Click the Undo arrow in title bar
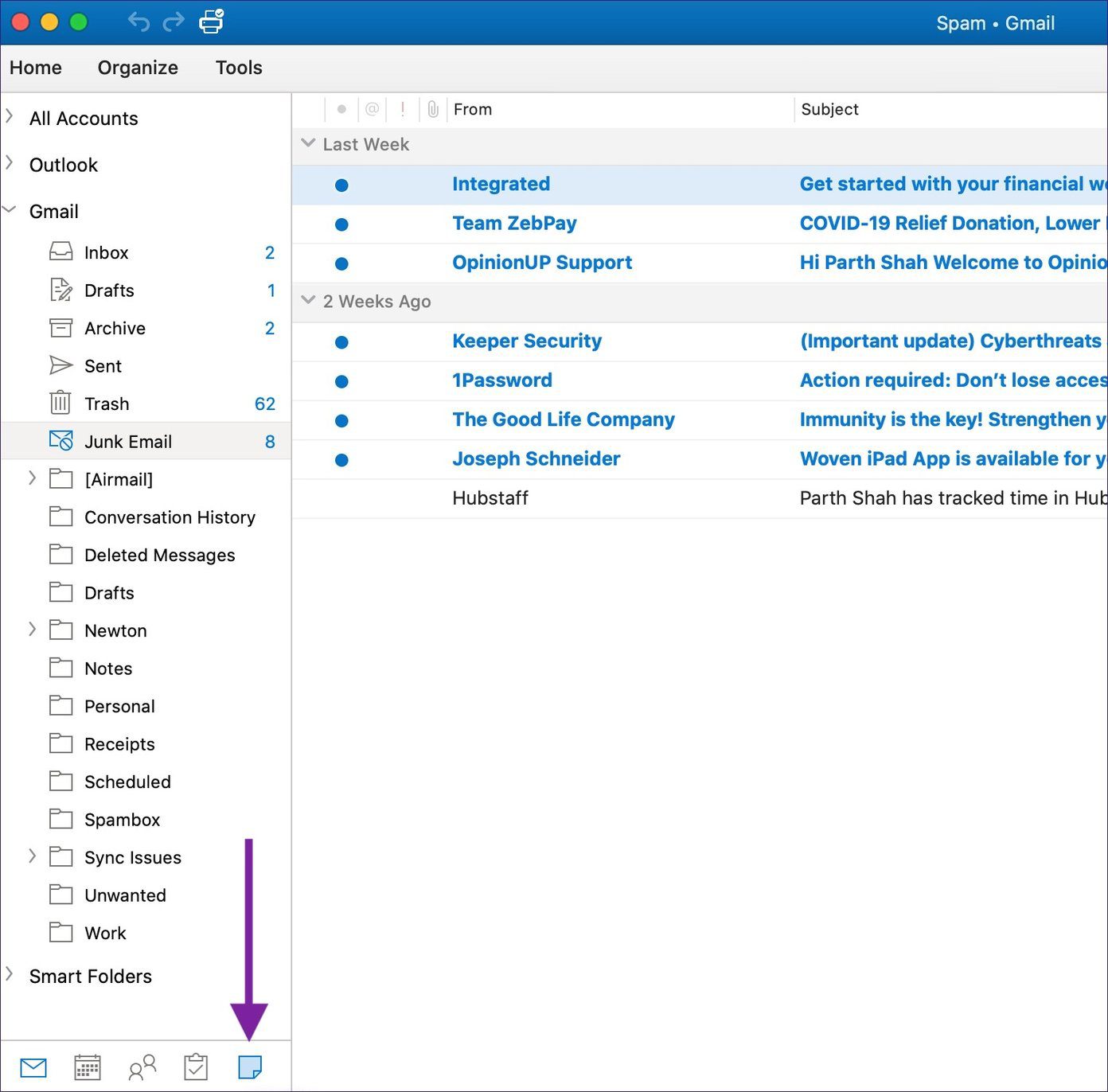The image size is (1108, 1092). [138, 21]
